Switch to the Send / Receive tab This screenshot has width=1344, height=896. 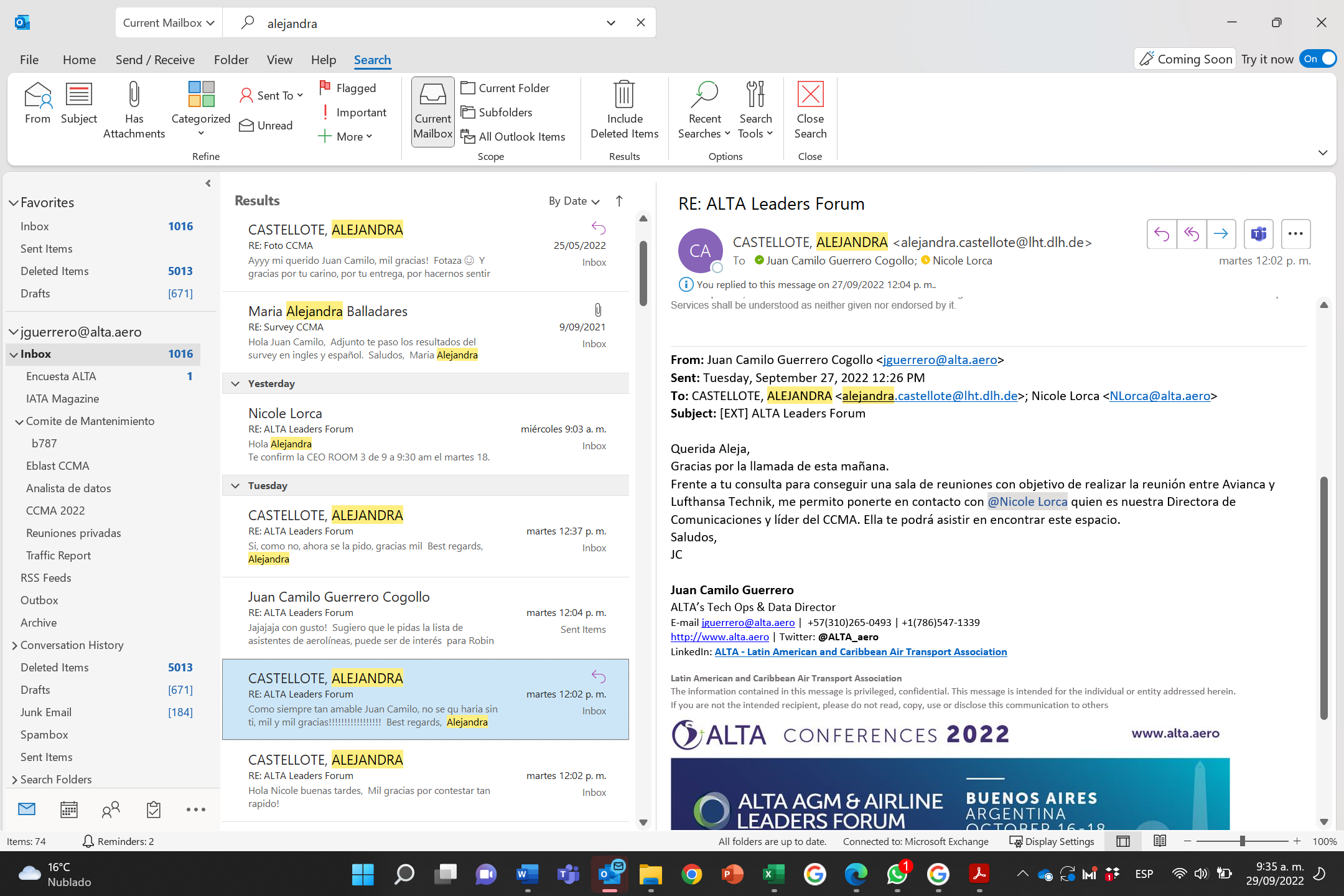click(x=155, y=60)
